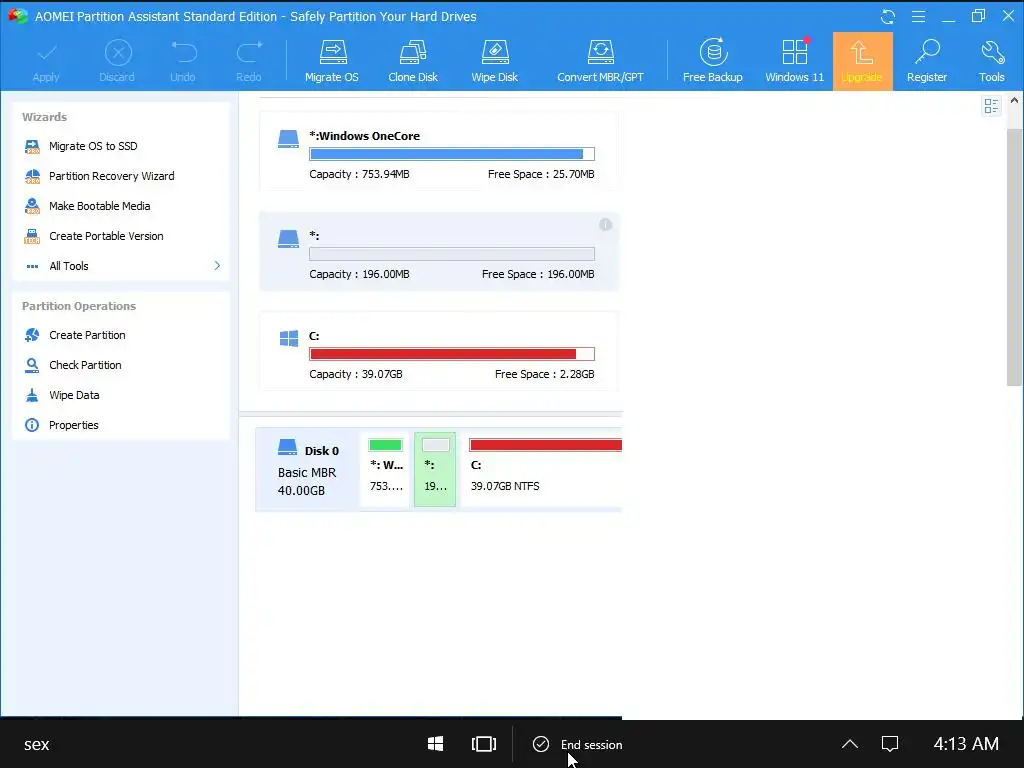
Task: Open Task View in taskbar
Action: click(x=484, y=744)
